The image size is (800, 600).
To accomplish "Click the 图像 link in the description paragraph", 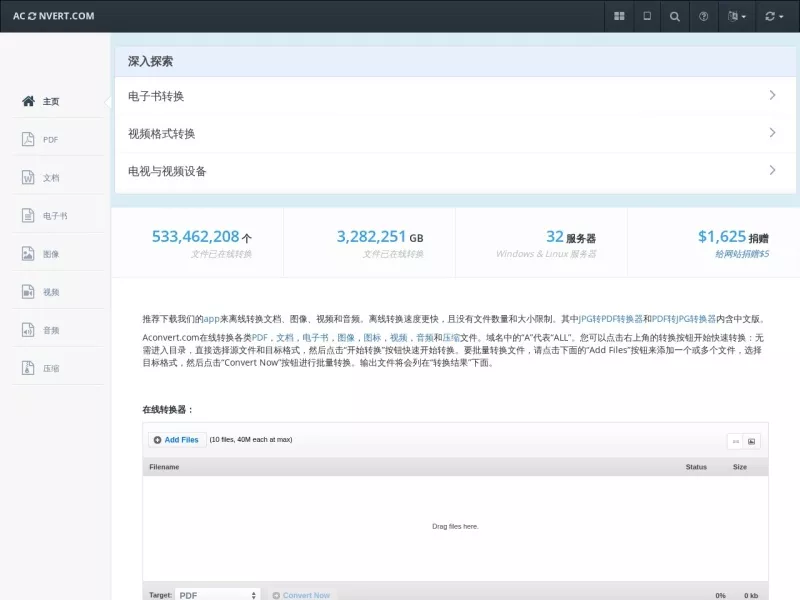I will [x=346, y=338].
